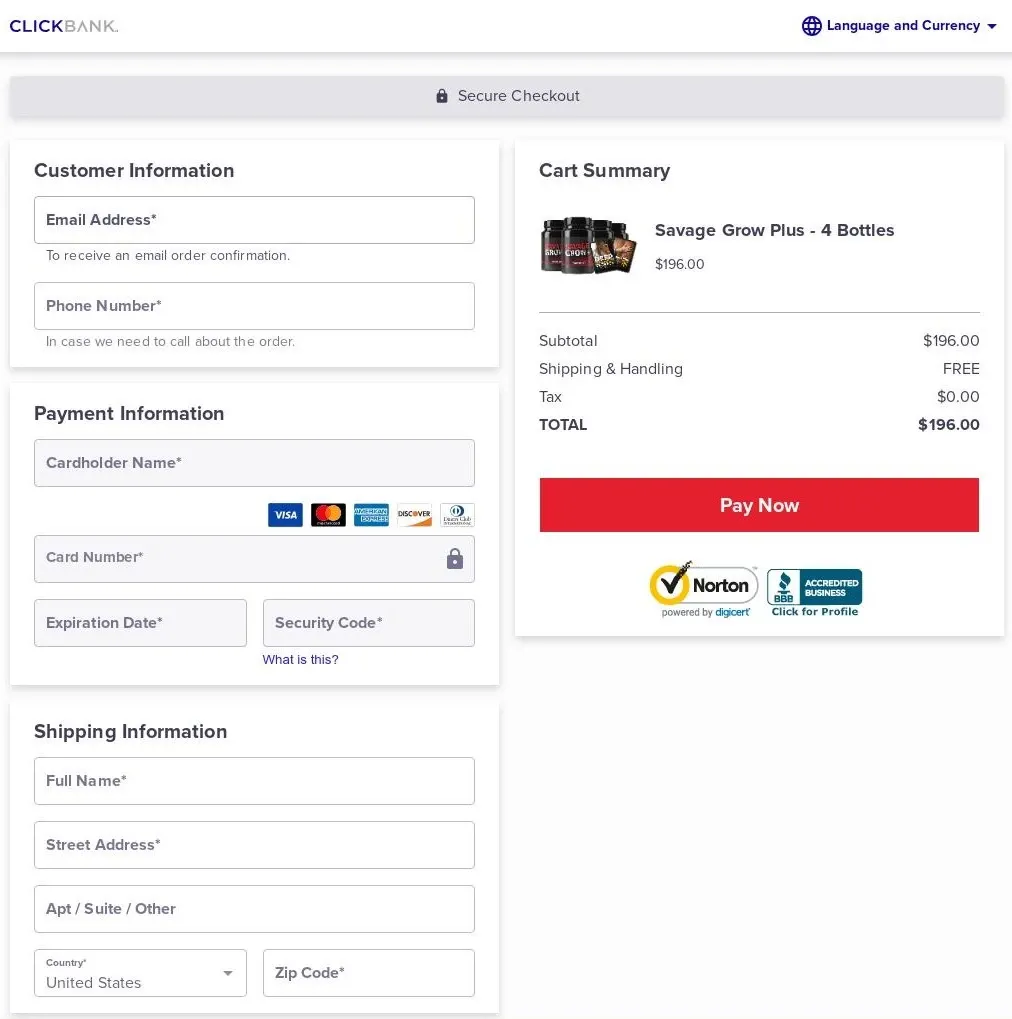This screenshot has height=1019, width=1012.
Task: Expand the Country dropdown
Action: pyautogui.click(x=140, y=973)
